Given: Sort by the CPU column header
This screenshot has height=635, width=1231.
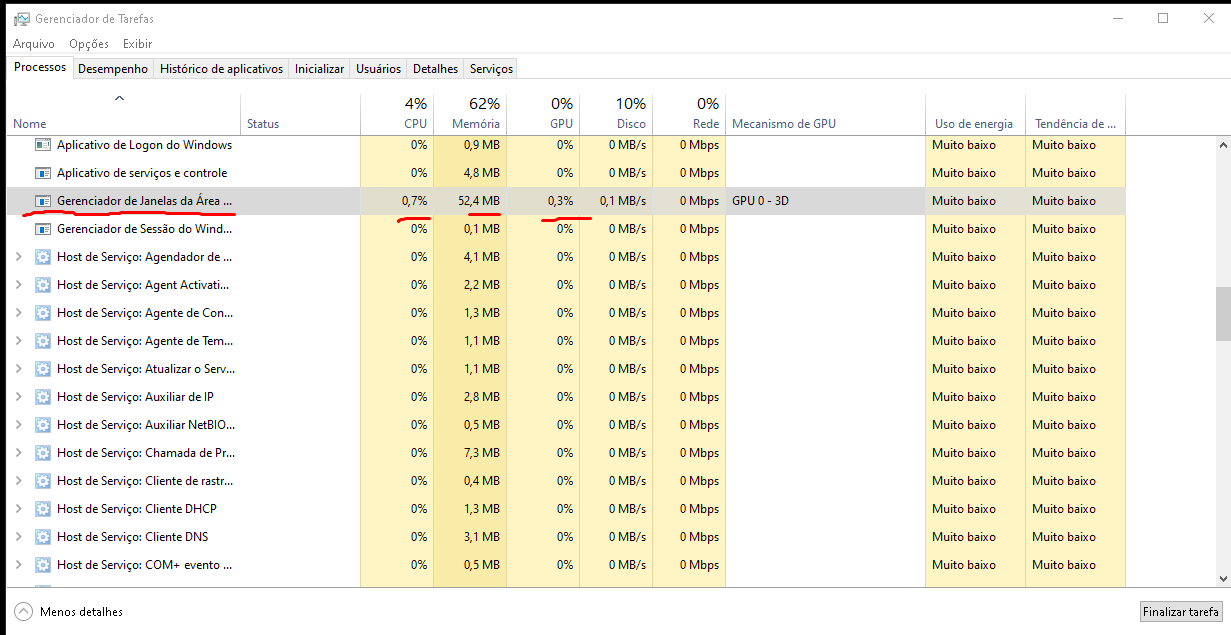Looking at the screenshot, I should pyautogui.click(x=396, y=114).
